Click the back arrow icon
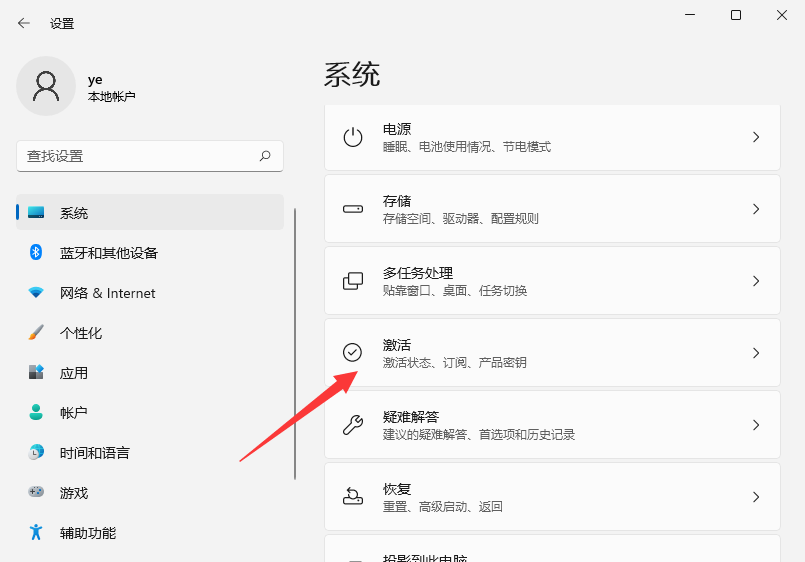 coord(24,23)
